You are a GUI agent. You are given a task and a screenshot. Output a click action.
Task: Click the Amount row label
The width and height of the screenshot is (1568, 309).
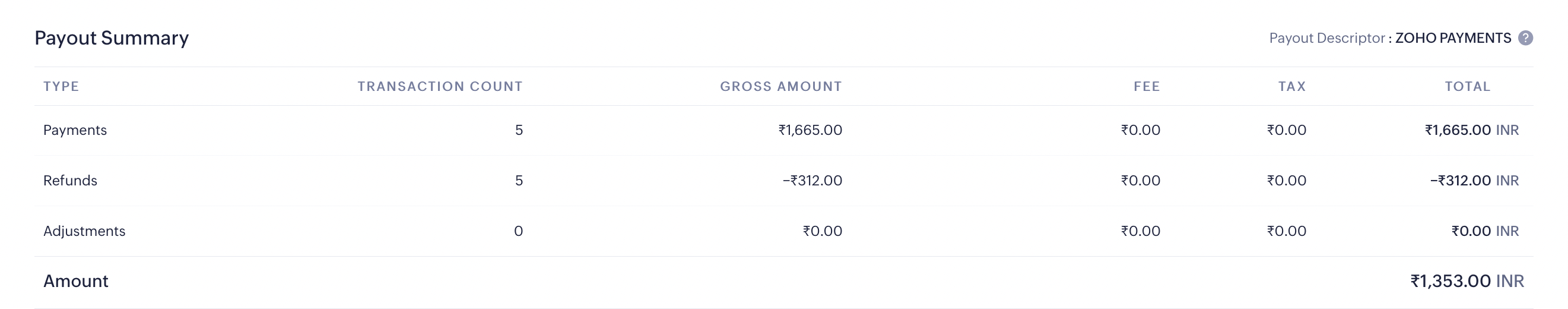pyautogui.click(x=75, y=281)
